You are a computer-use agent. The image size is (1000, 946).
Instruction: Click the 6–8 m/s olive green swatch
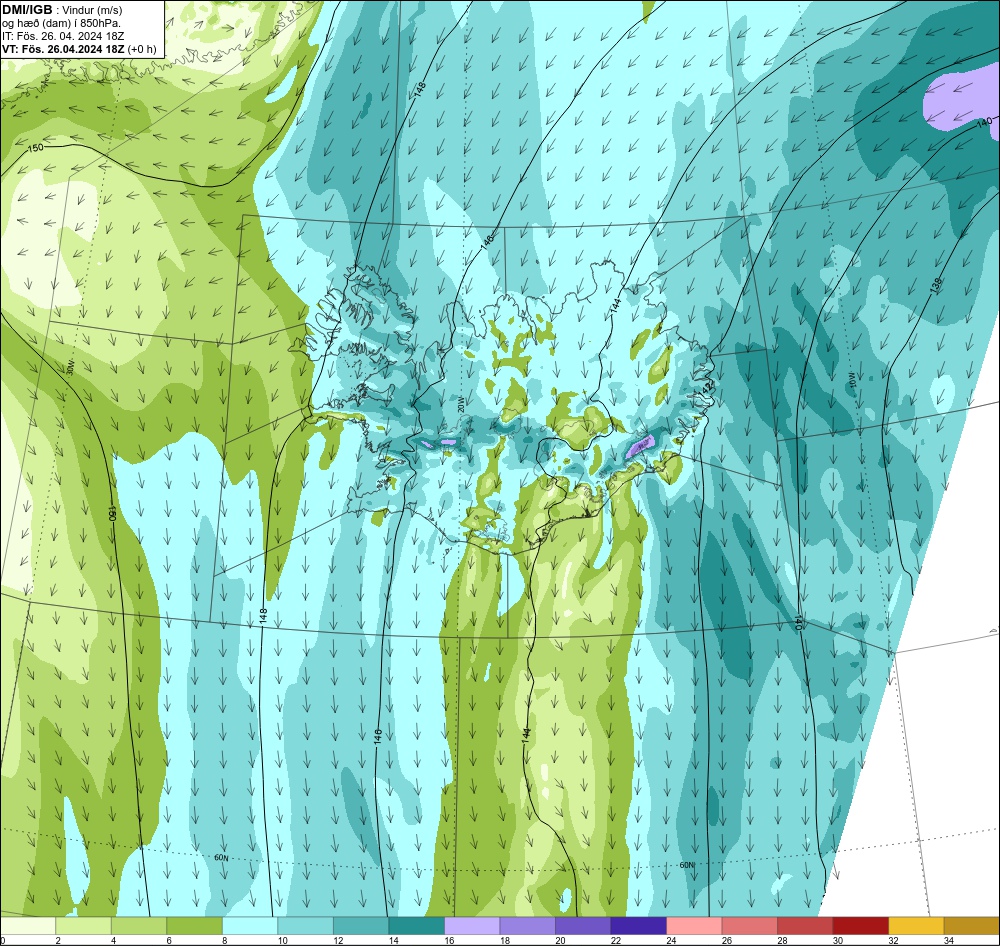pyautogui.click(x=195, y=926)
